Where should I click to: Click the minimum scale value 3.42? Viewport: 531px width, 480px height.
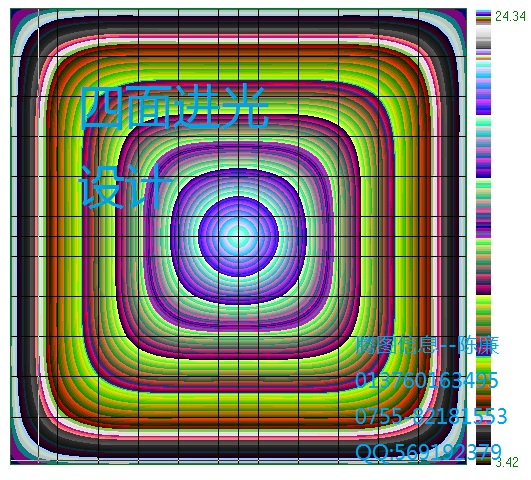click(x=507, y=462)
